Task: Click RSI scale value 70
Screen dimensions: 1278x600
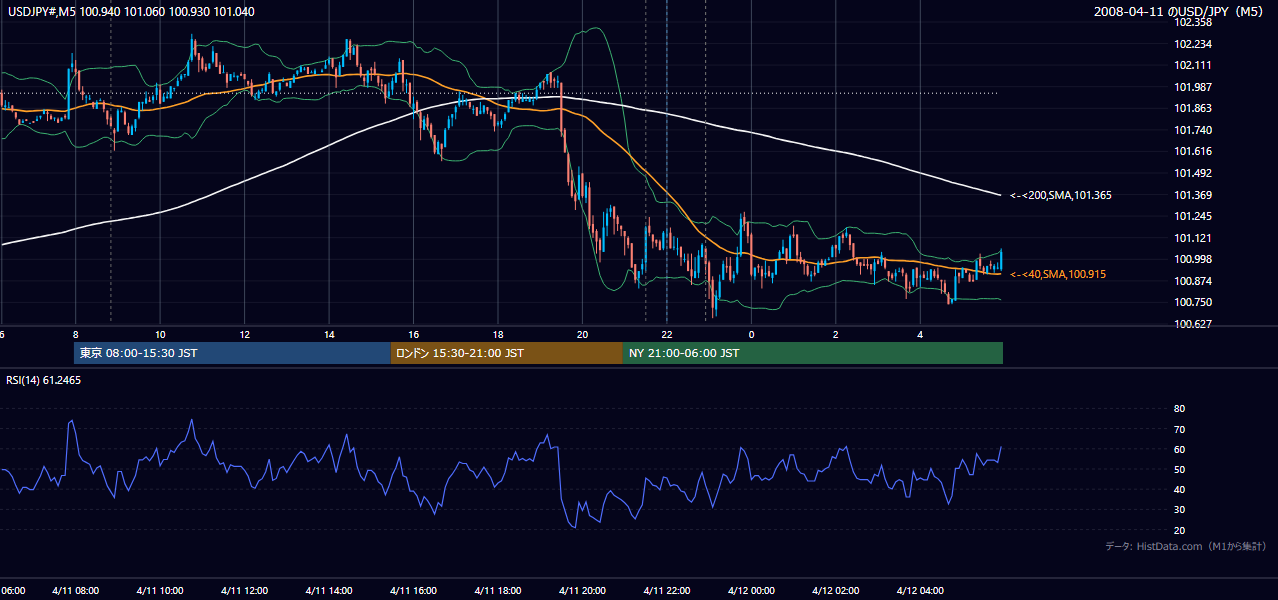Action: [1179, 429]
